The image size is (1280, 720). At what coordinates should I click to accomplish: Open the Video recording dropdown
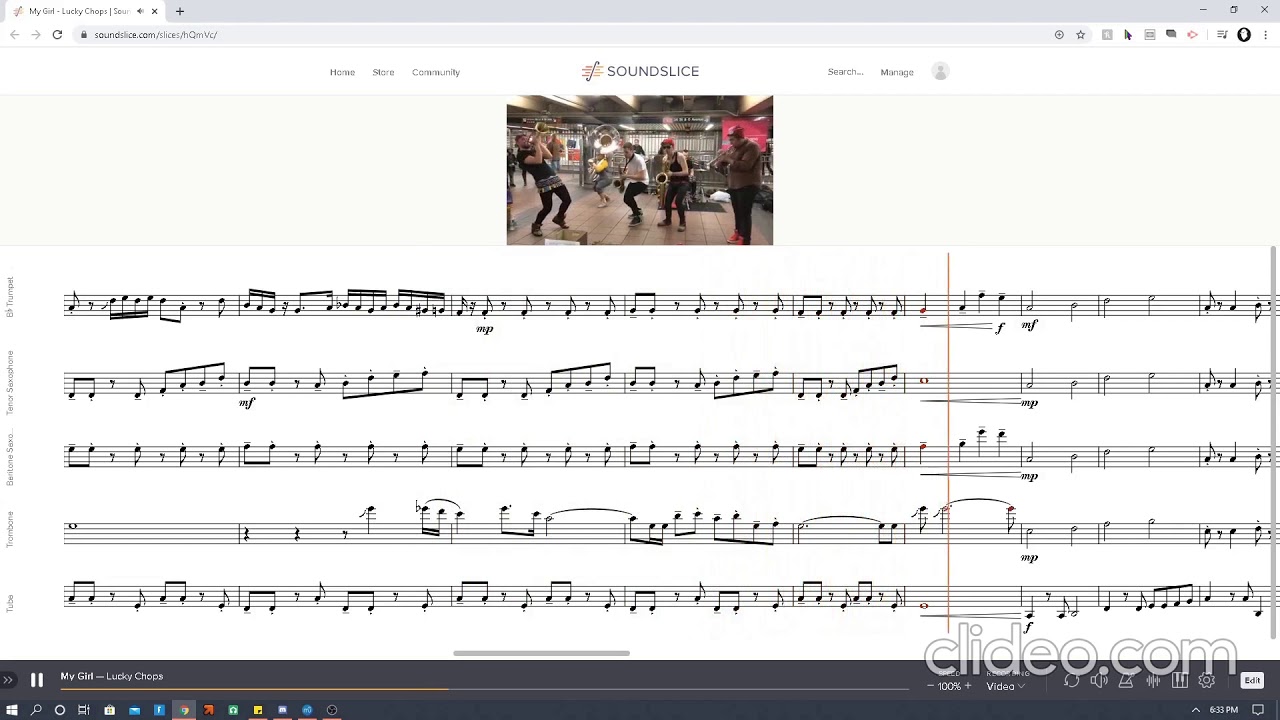[1004, 686]
